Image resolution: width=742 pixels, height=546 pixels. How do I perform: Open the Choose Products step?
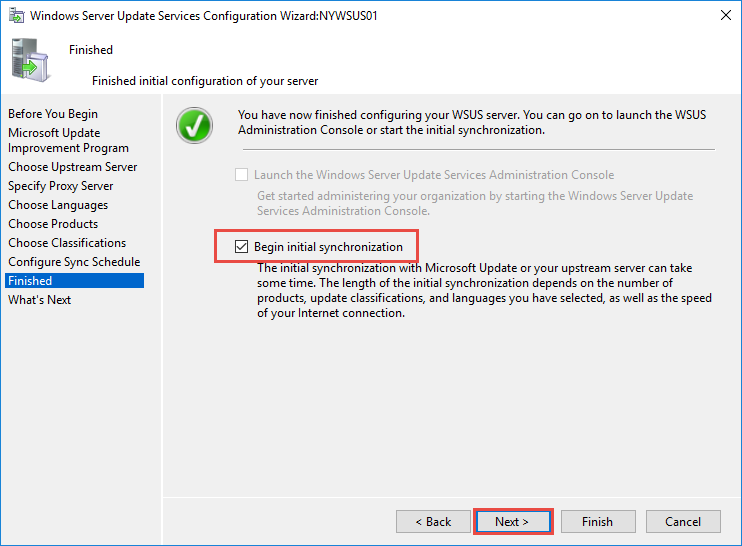pyautogui.click(x=53, y=224)
